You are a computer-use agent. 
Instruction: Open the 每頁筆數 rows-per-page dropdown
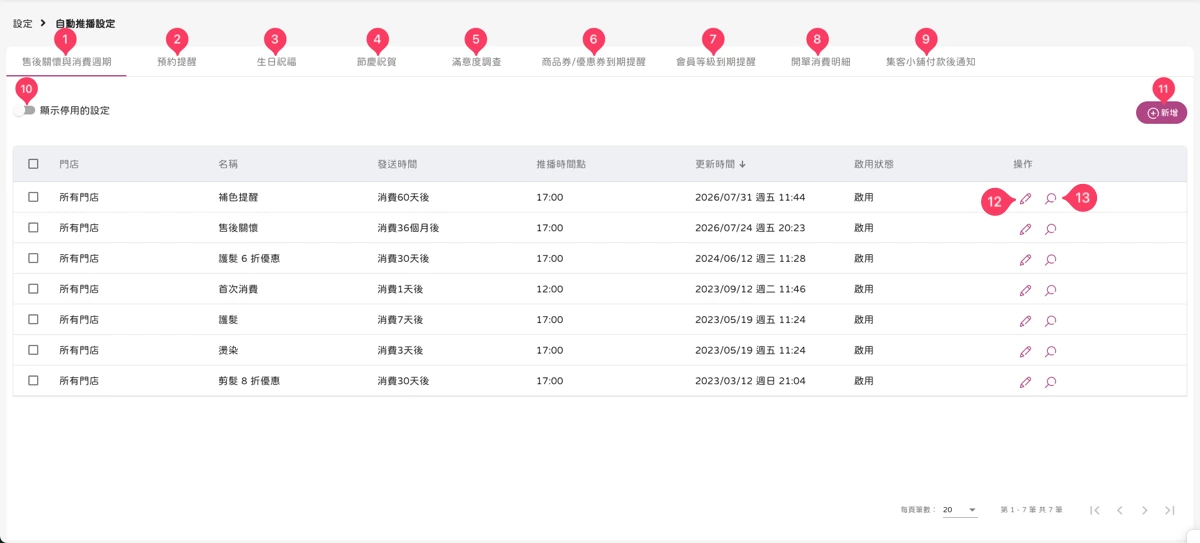(x=959, y=510)
